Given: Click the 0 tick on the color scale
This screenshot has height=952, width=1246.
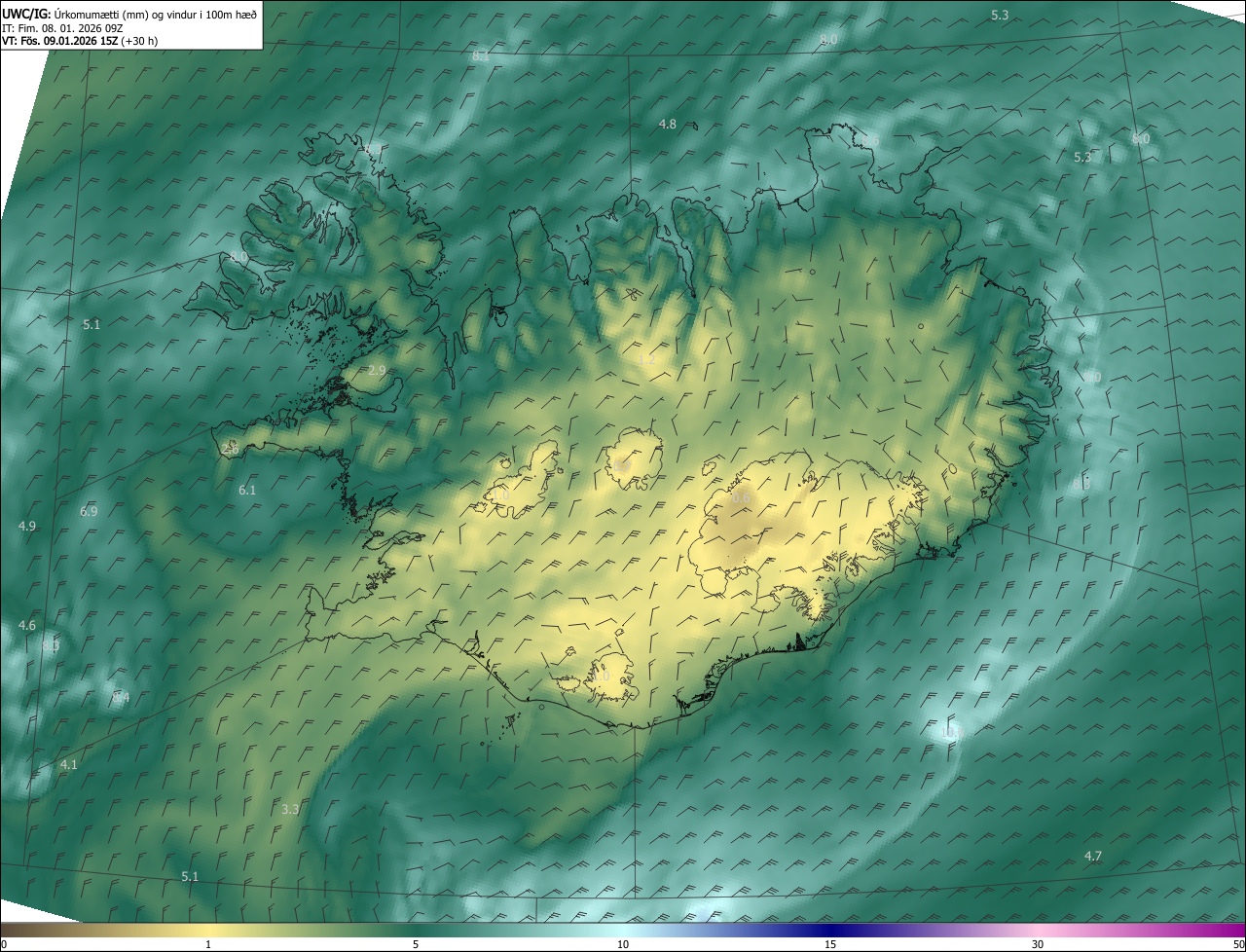Looking at the screenshot, I should click(x=4, y=944).
